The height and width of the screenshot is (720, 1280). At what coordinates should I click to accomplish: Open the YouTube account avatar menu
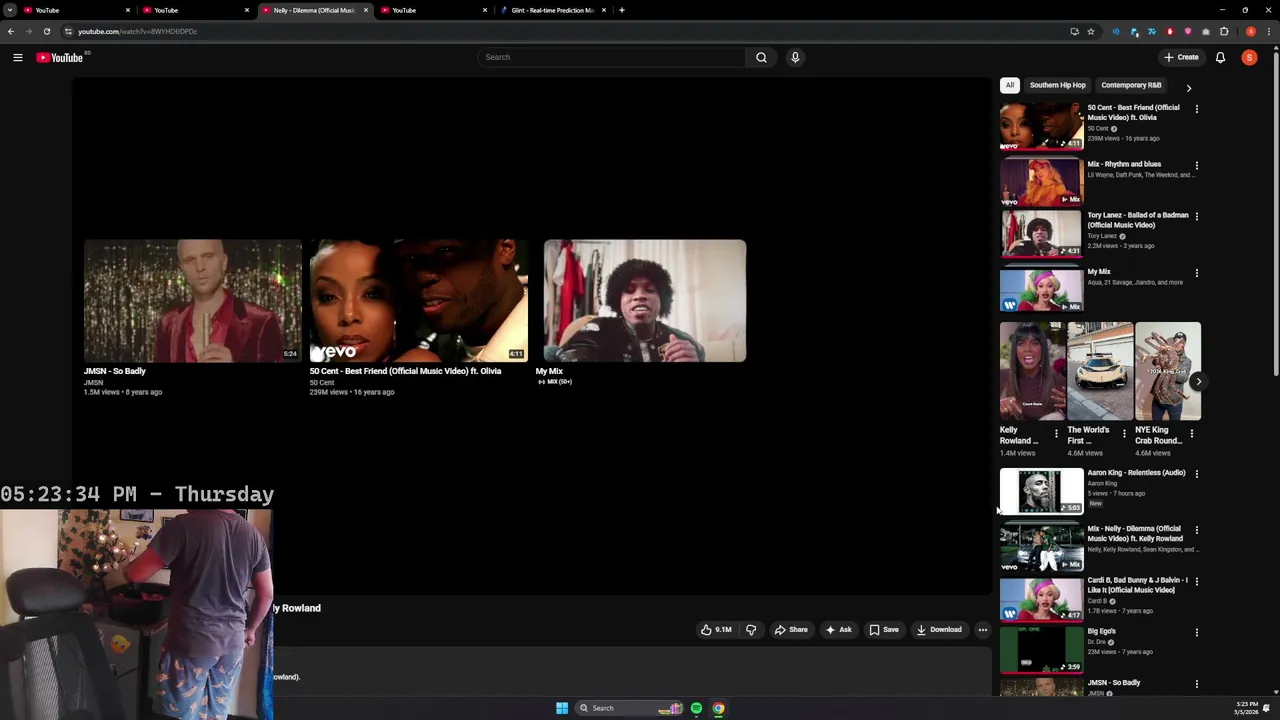(x=1249, y=57)
